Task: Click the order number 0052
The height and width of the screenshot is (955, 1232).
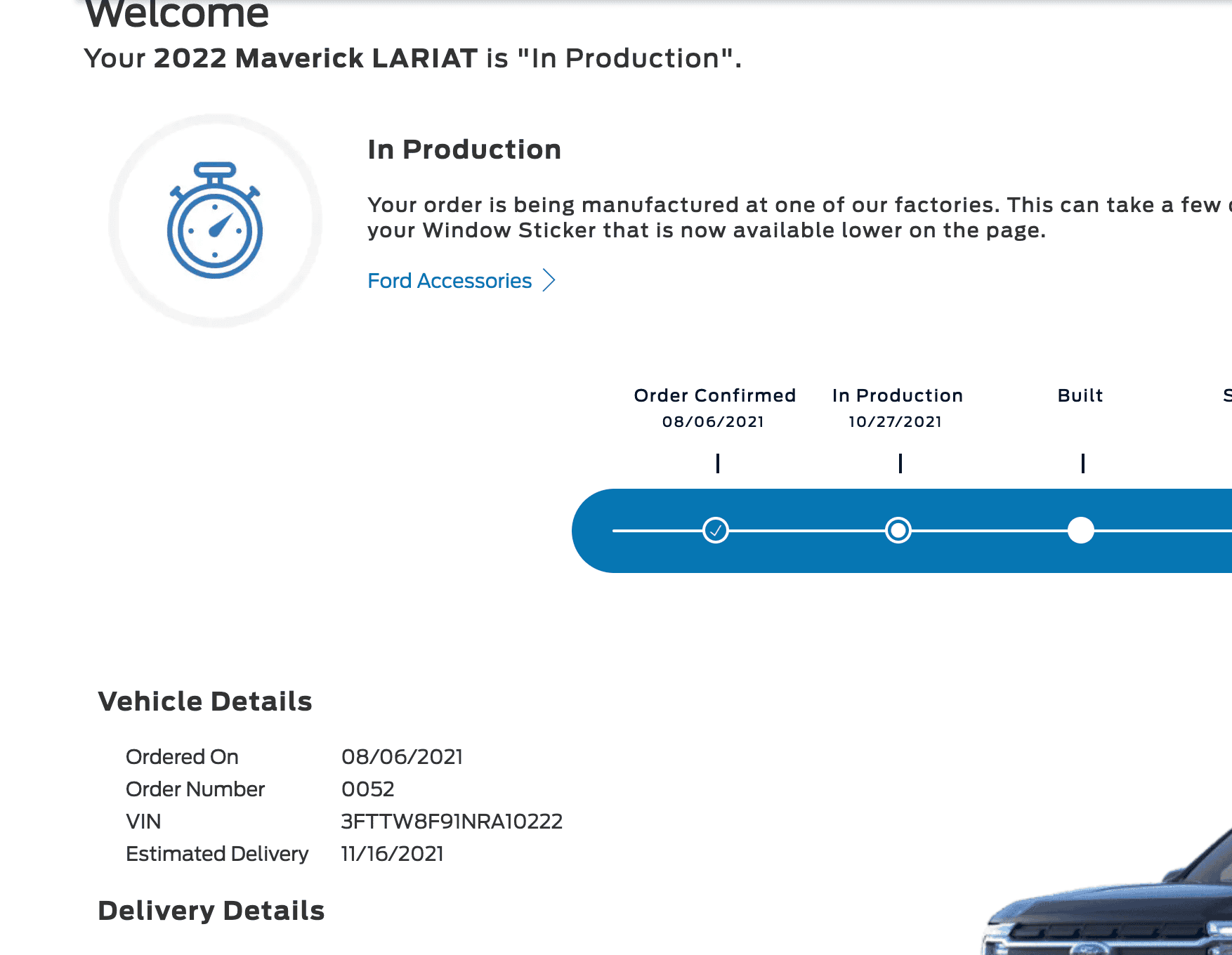Action: pos(368,789)
